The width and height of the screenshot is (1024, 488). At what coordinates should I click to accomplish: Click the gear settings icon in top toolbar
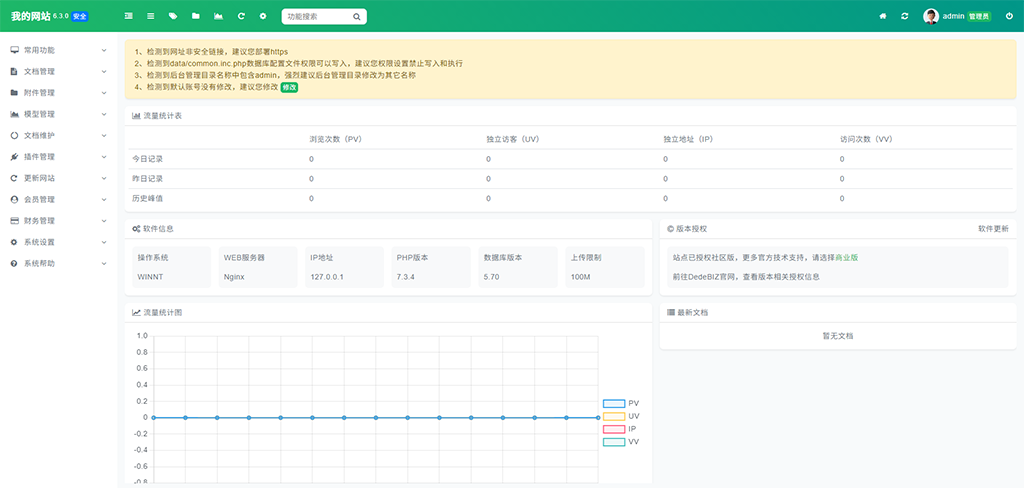(x=263, y=17)
